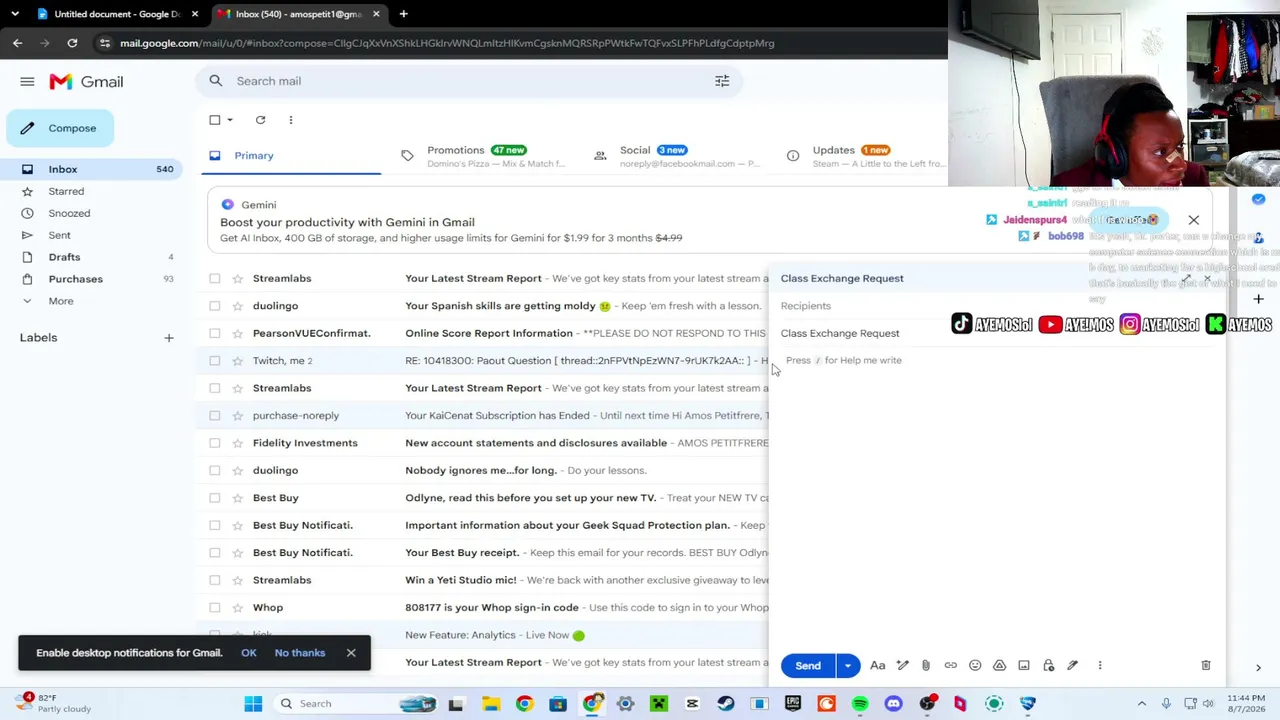The image size is (1280, 720).
Task: Switch to the Social tab
Action: pyautogui.click(x=676, y=156)
